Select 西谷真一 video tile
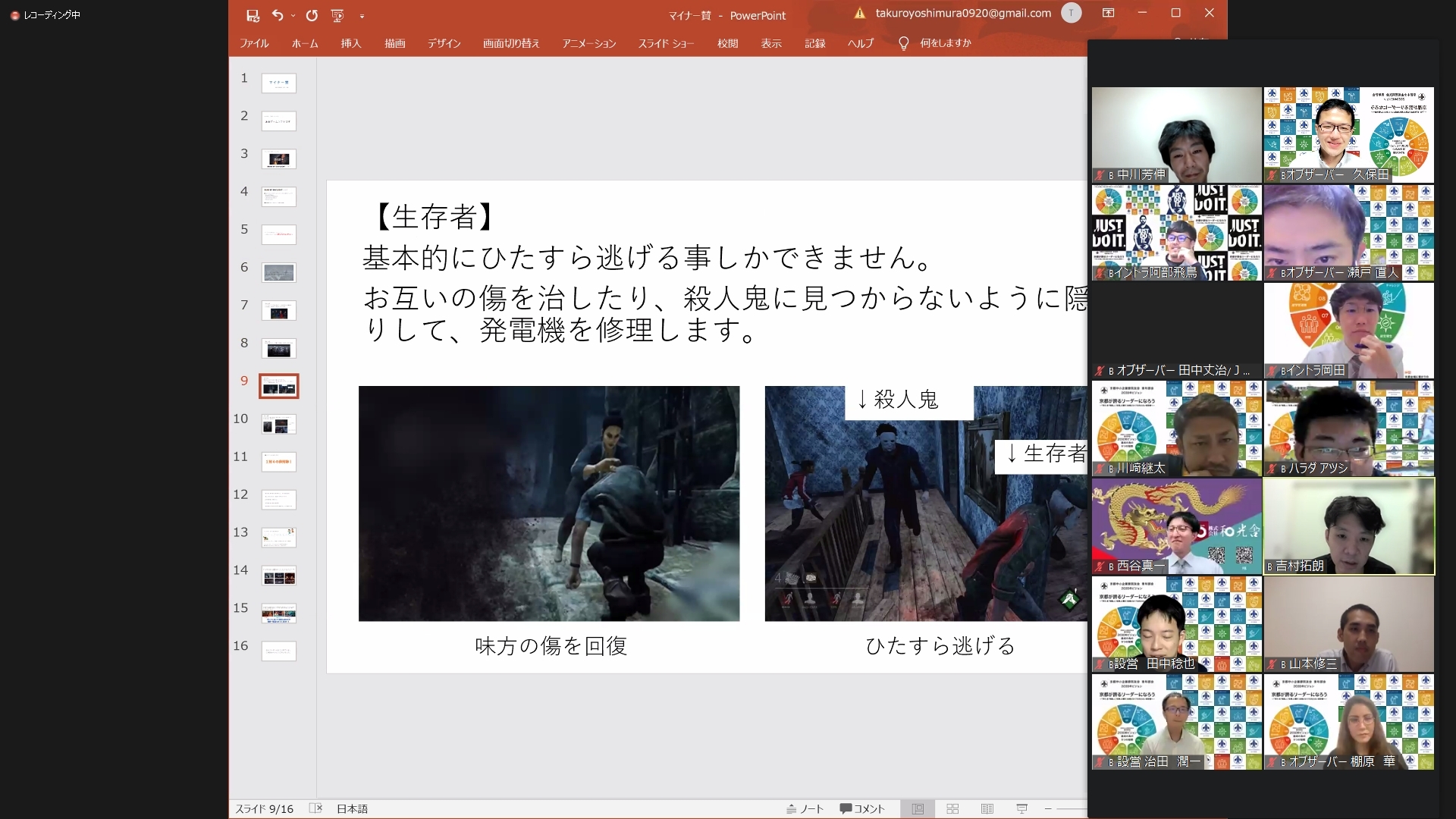The height and width of the screenshot is (819, 1456). pos(1176,526)
